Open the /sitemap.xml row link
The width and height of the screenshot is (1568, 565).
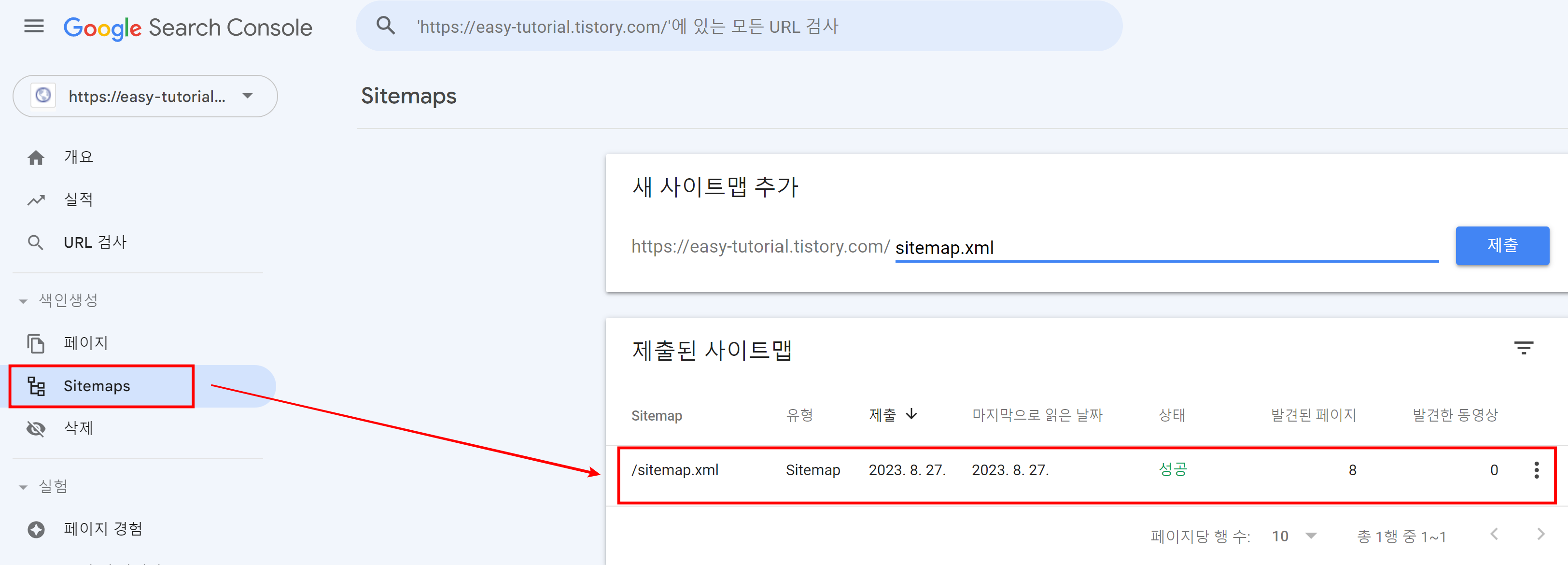coord(674,470)
